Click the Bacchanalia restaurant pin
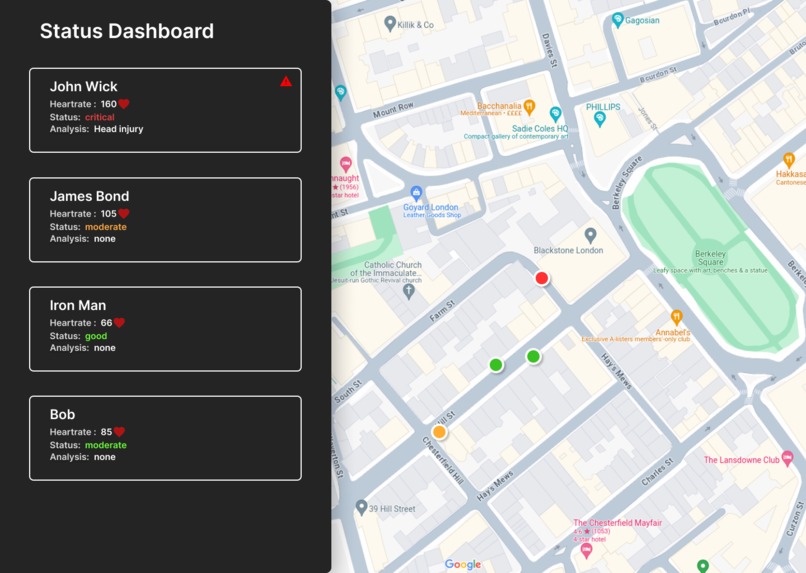 529,107
